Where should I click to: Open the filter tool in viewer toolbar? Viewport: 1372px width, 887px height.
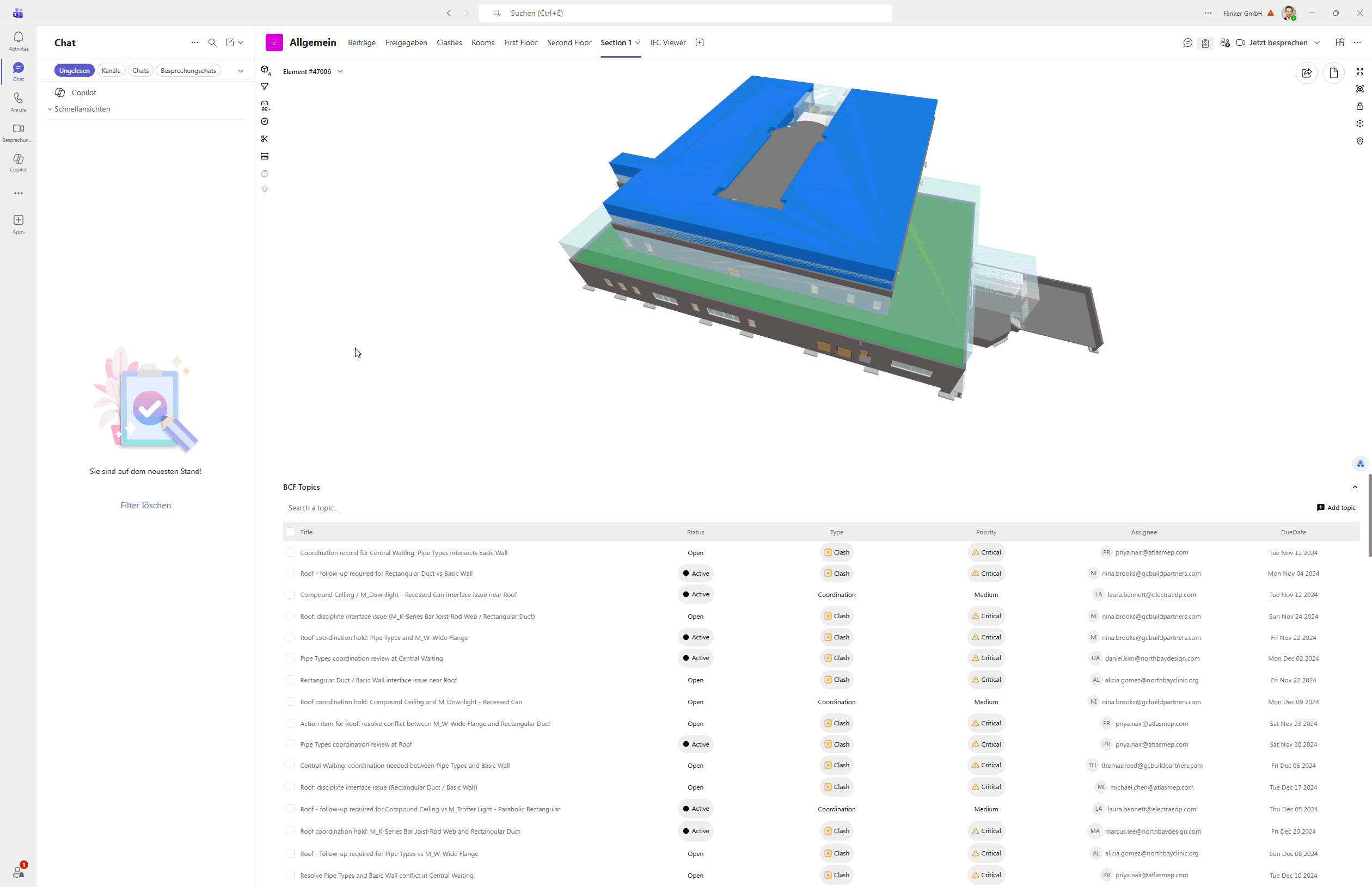(x=265, y=87)
